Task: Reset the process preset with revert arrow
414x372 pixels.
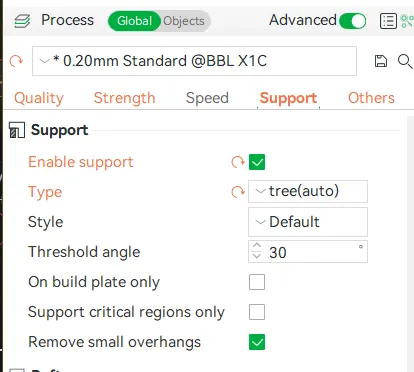Action: click(16, 61)
